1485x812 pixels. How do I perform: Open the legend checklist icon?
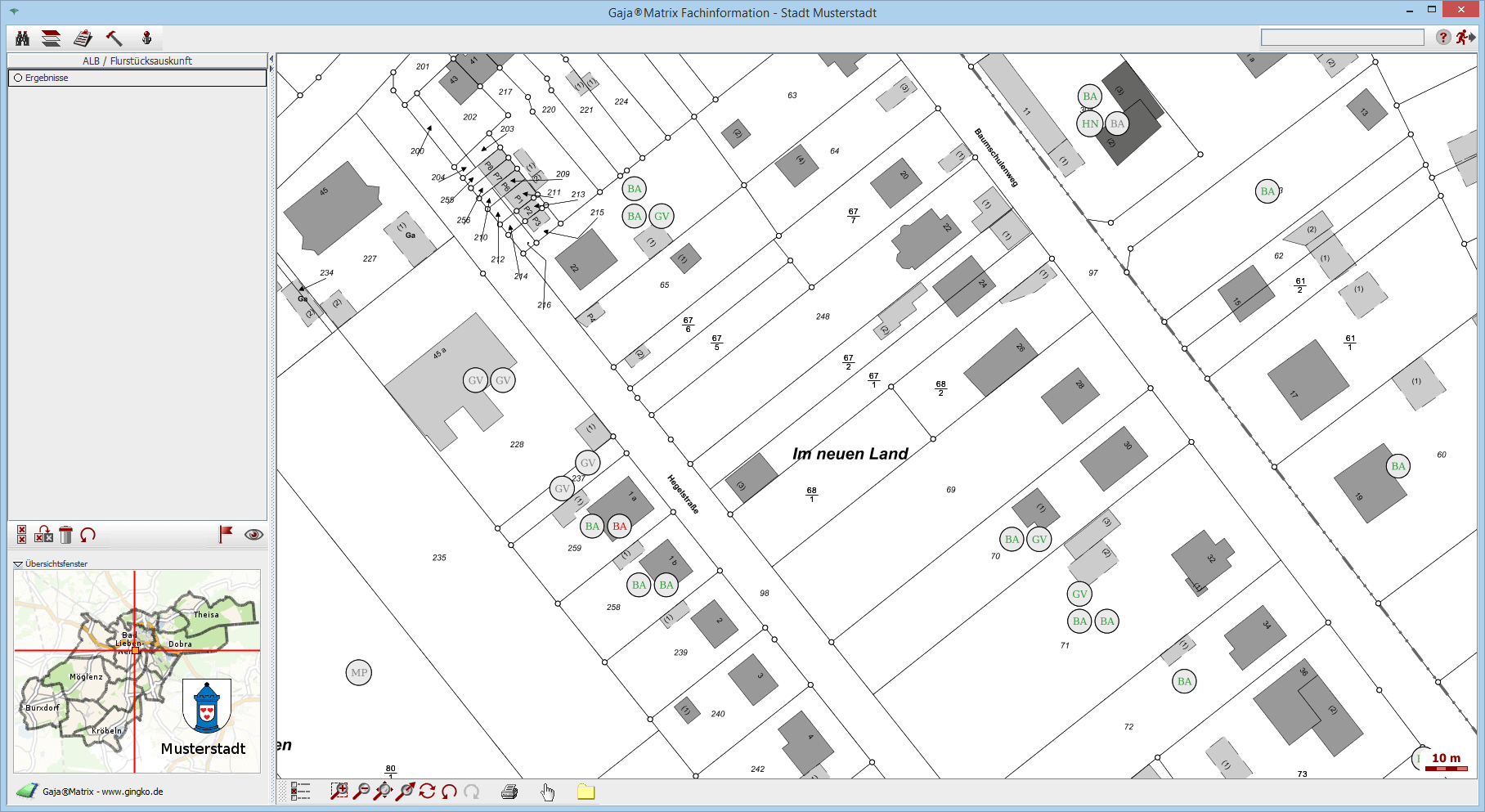click(x=300, y=791)
